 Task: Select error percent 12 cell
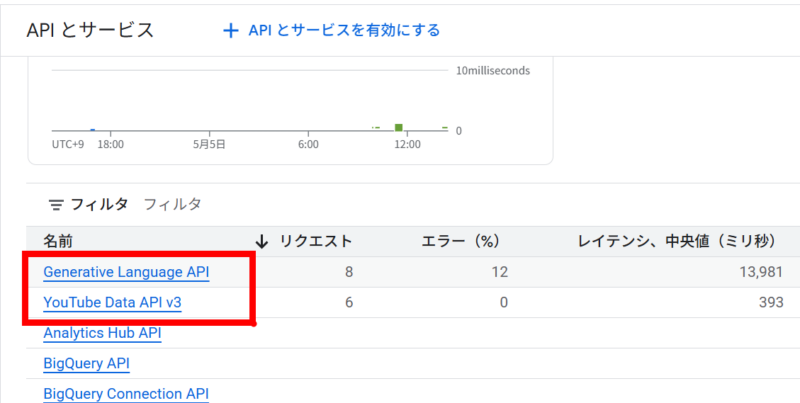click(500, 272)
